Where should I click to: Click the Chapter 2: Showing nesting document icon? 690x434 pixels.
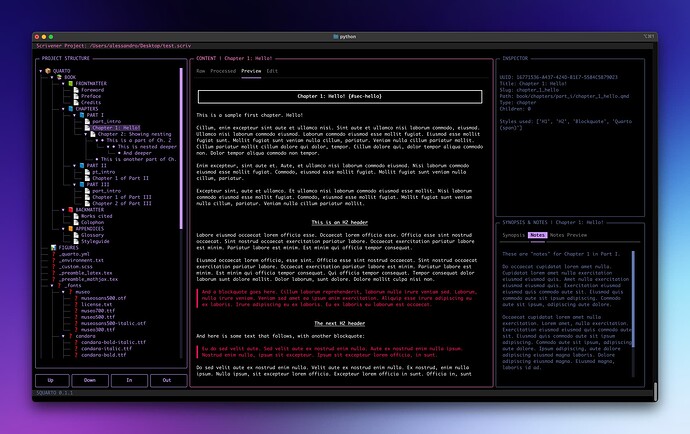tap(93, 134)
